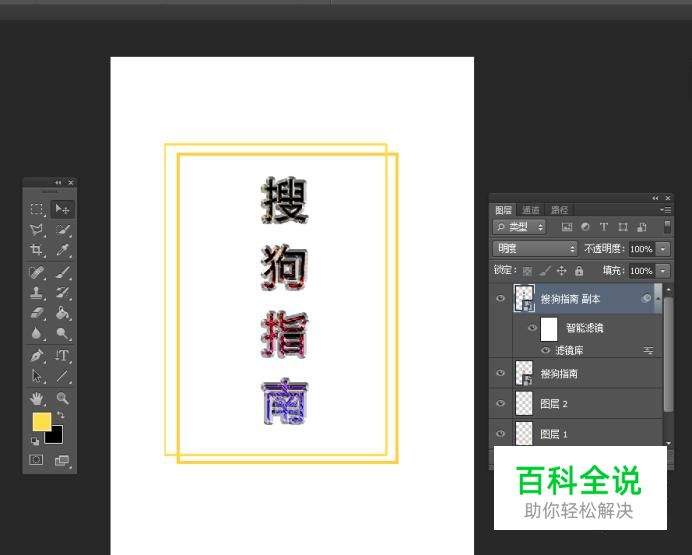Reset default foreground and background colors

click(35, 441)
